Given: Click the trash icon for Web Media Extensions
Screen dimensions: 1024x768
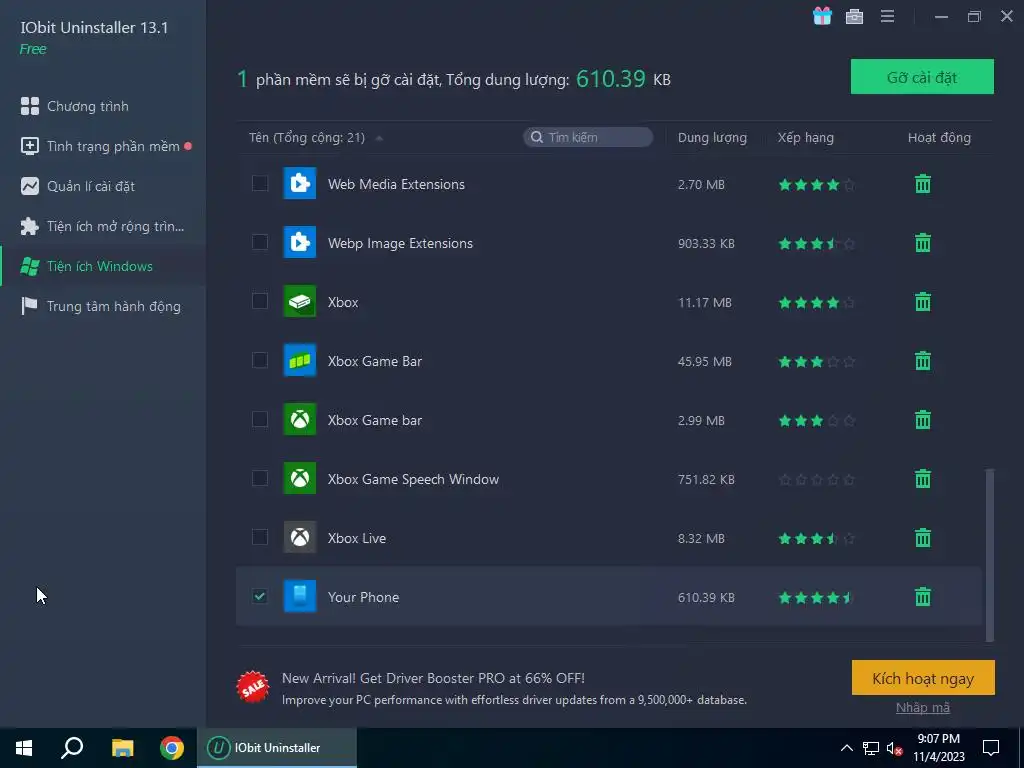Looking at the screenshot, I should pos(923,184).
